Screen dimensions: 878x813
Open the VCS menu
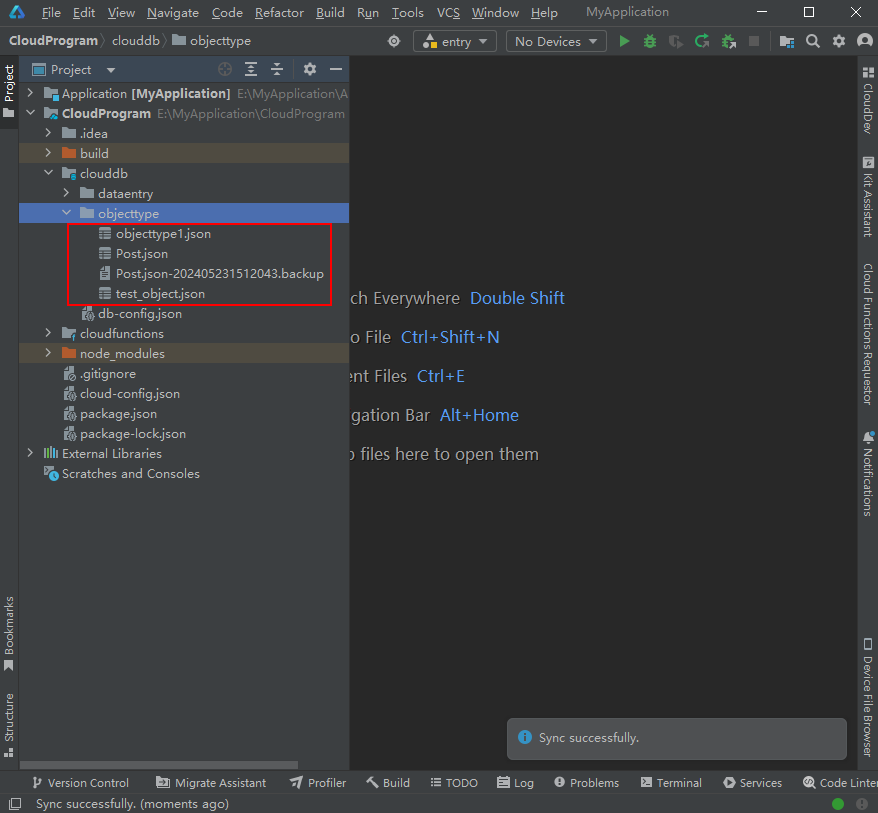pos(448,13)
